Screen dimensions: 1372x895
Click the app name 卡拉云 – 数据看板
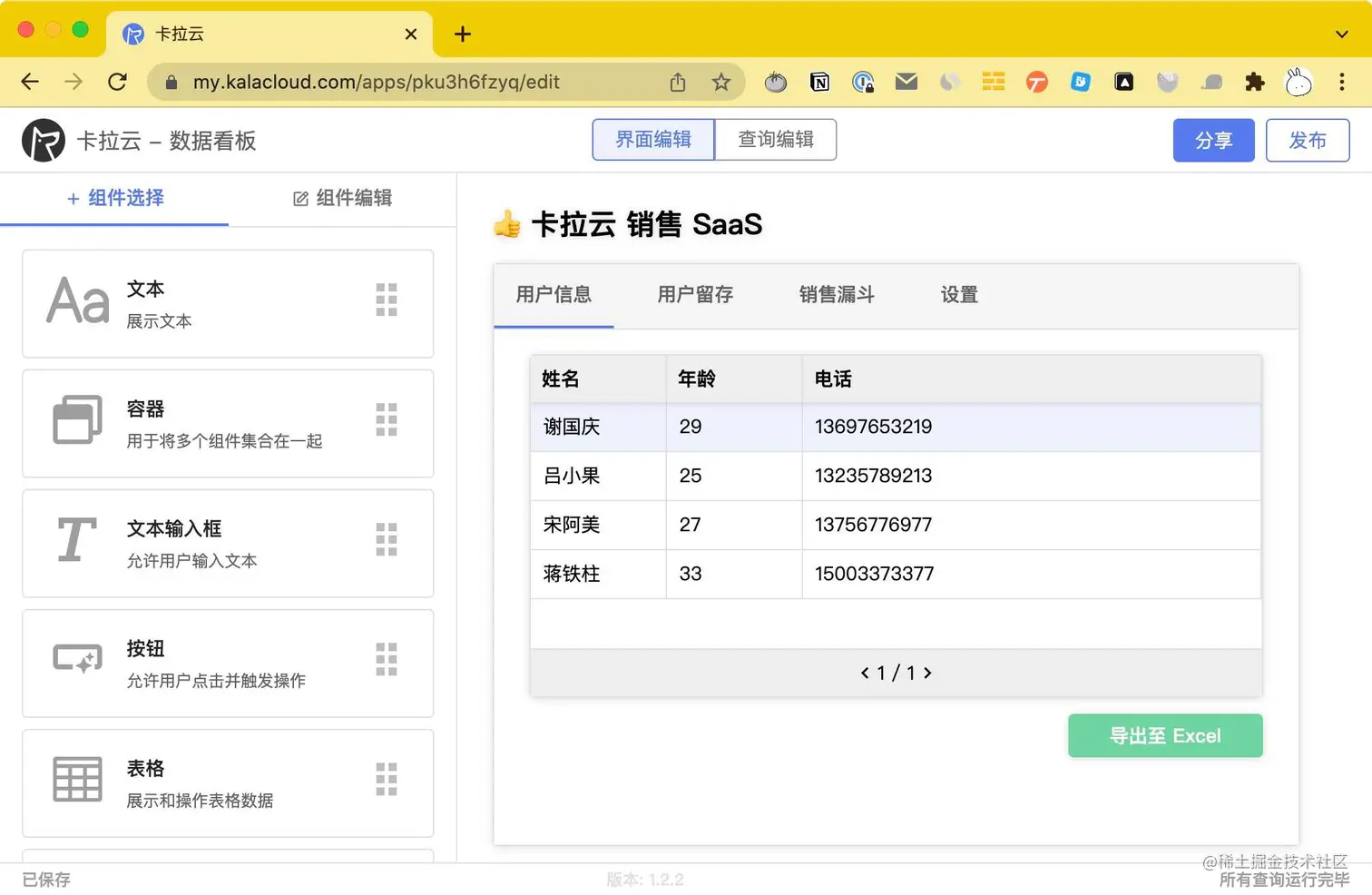166,141
